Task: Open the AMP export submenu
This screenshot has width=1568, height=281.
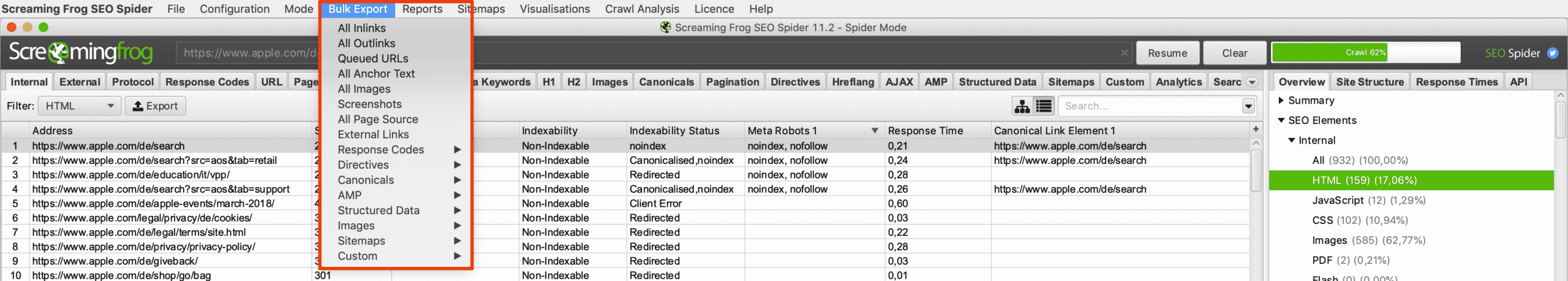Action: click(x=399, y=195)
